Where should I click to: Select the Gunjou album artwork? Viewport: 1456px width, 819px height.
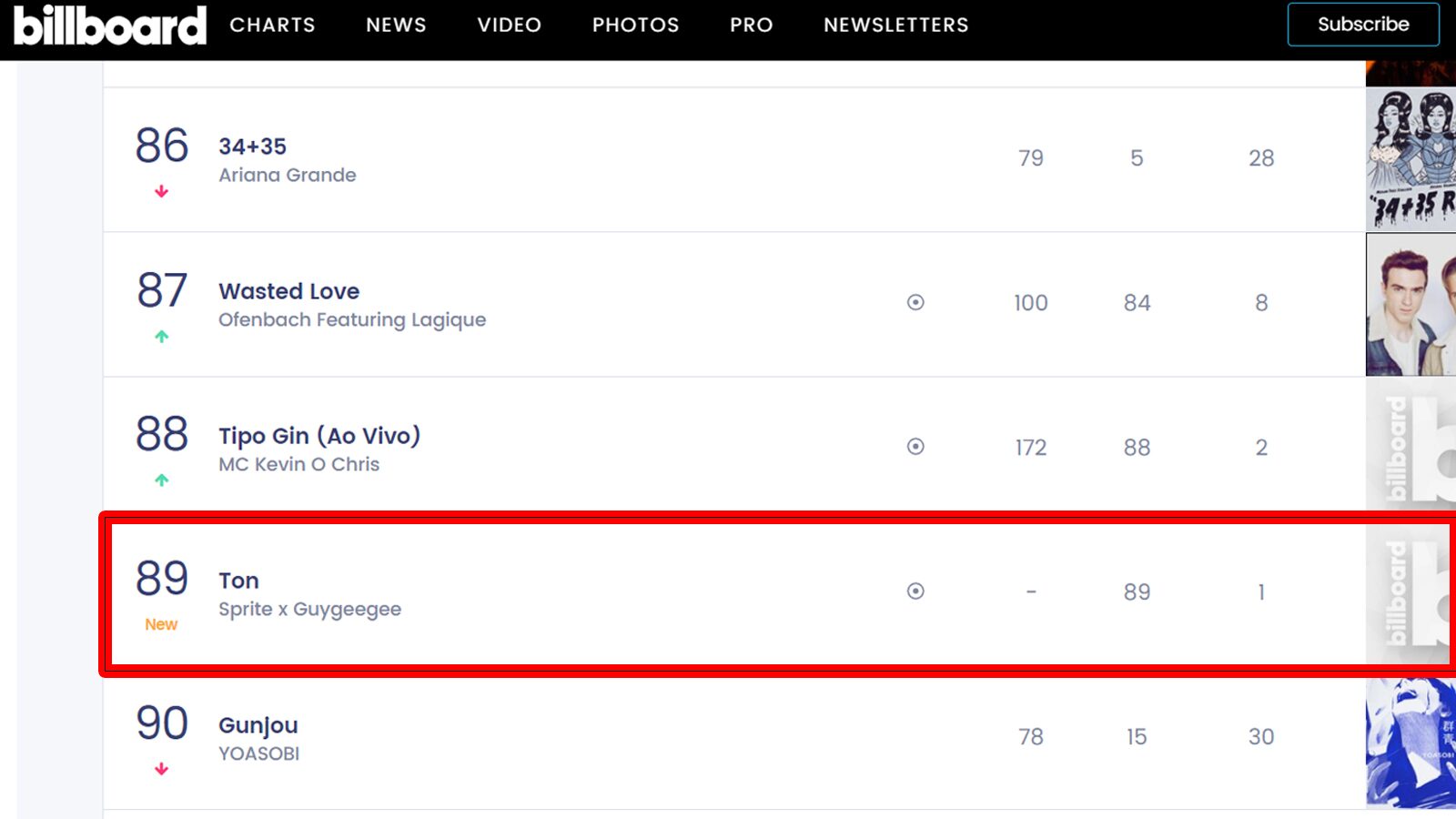tap(1410, 742)
